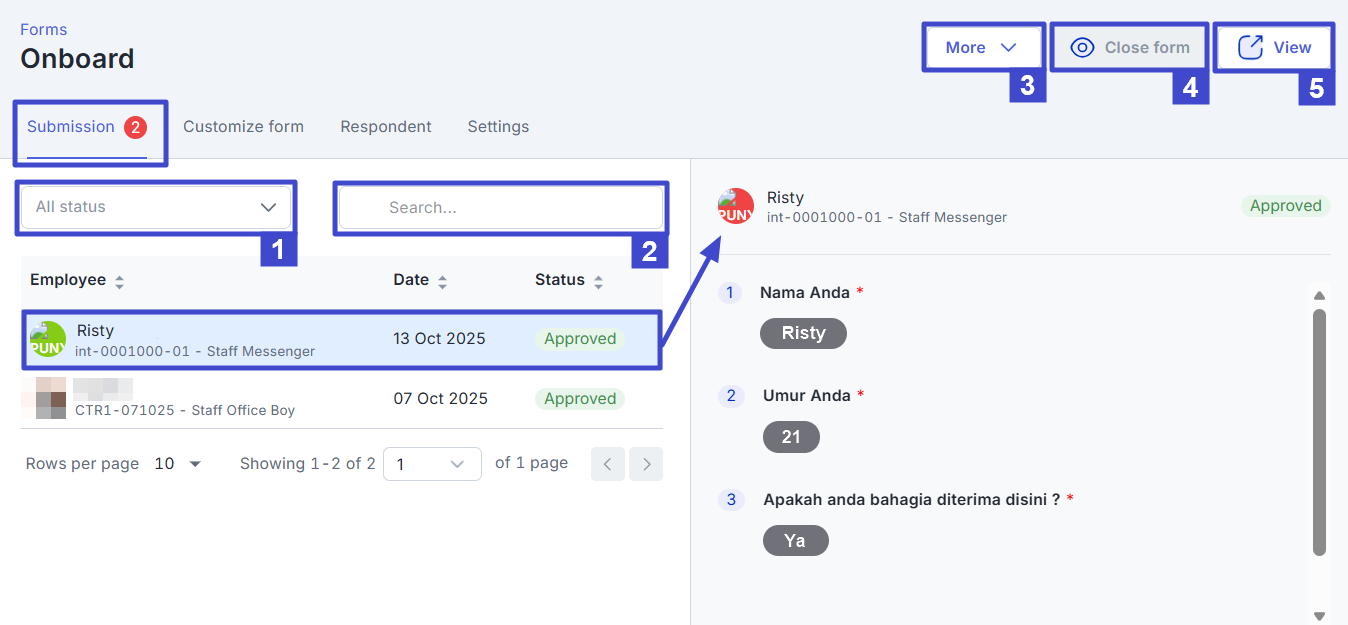This screenshot has width=1348, height=625.
Task: Open the Respondent tab
Action: click(386, 127)
